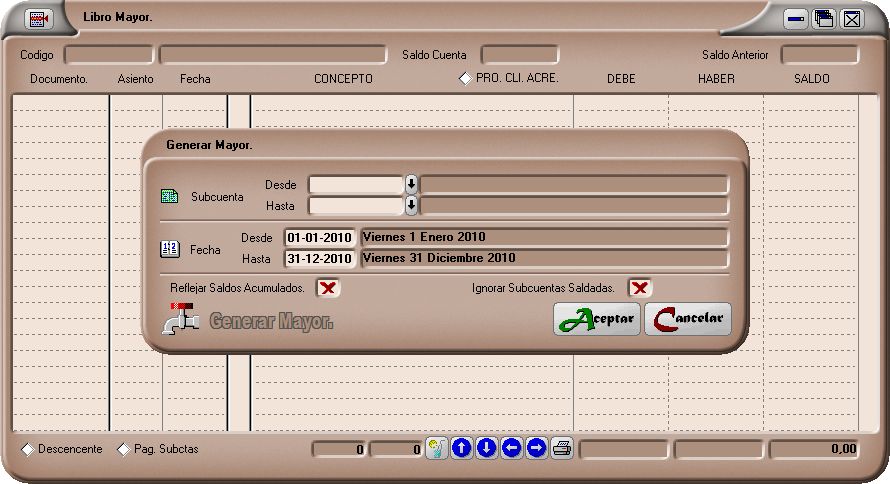Click the drink glass icon in bottom toolbar
This screenshot has height=484, width=890.
436,448
